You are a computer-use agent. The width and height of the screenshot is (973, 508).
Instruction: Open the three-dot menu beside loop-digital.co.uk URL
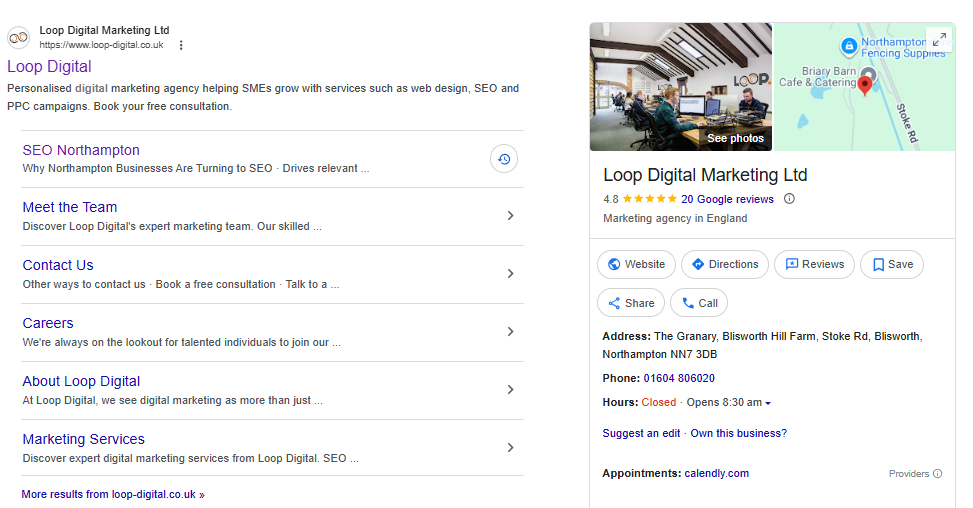181,45
